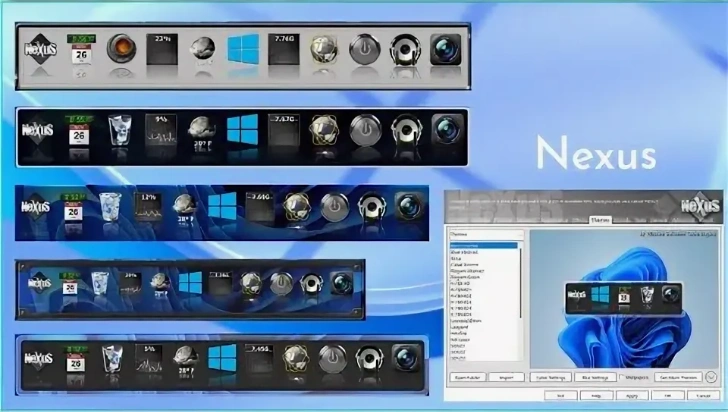Click the Help button in the dialog
This screenshot has width=728, height=412.
(596, 396)
